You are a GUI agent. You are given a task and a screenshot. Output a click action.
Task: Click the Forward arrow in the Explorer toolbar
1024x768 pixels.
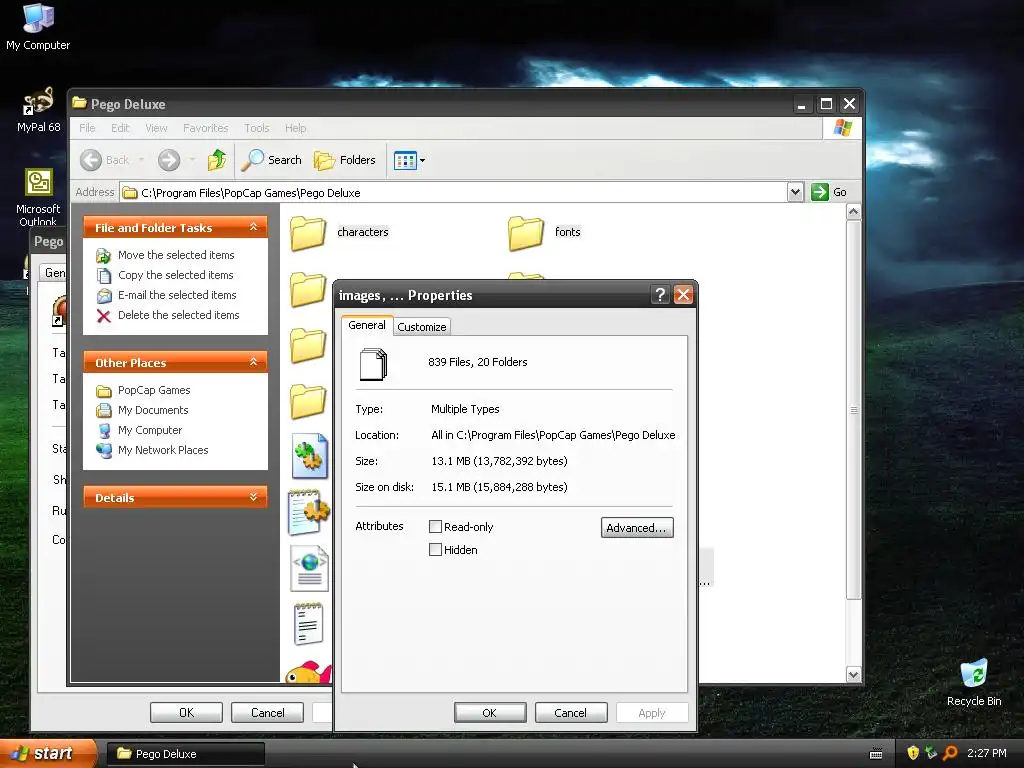168,160
